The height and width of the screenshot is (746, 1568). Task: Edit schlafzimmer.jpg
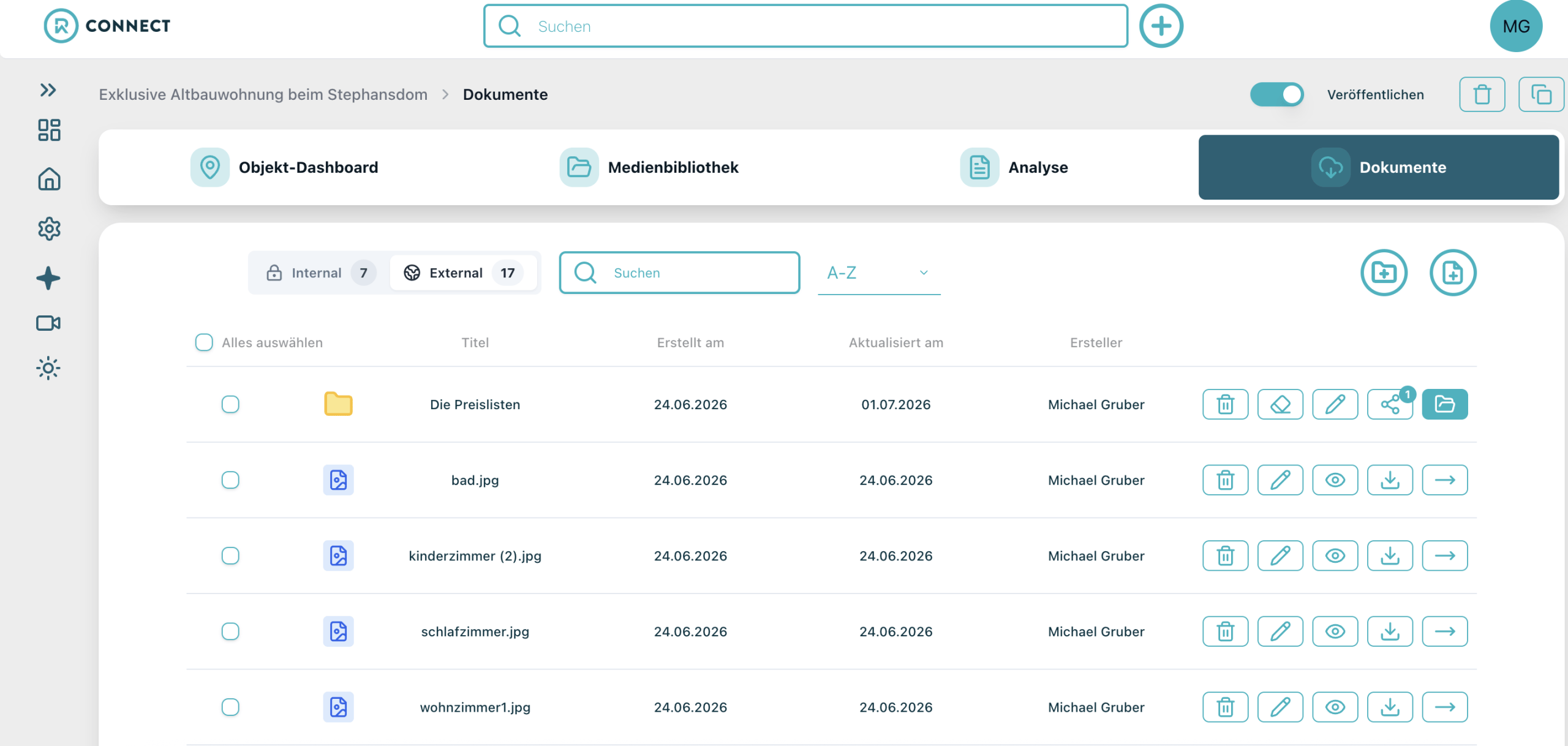click(x=1280, y=631)
